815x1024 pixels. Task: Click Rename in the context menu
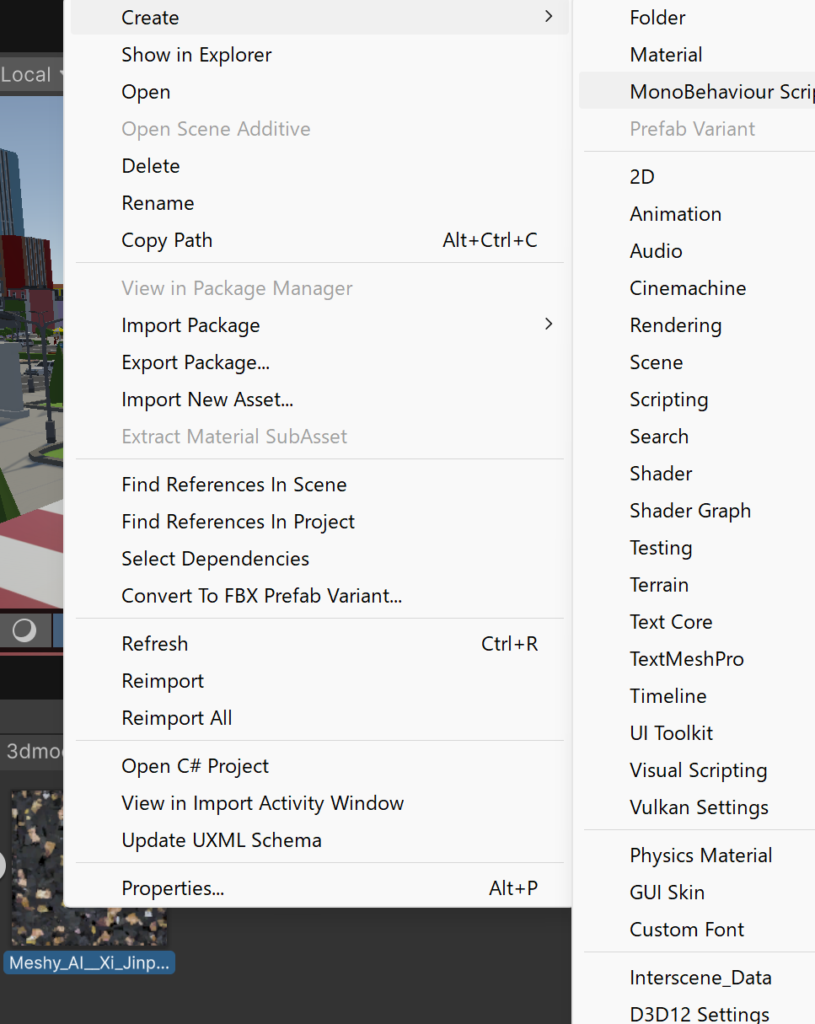pos(157,203)
